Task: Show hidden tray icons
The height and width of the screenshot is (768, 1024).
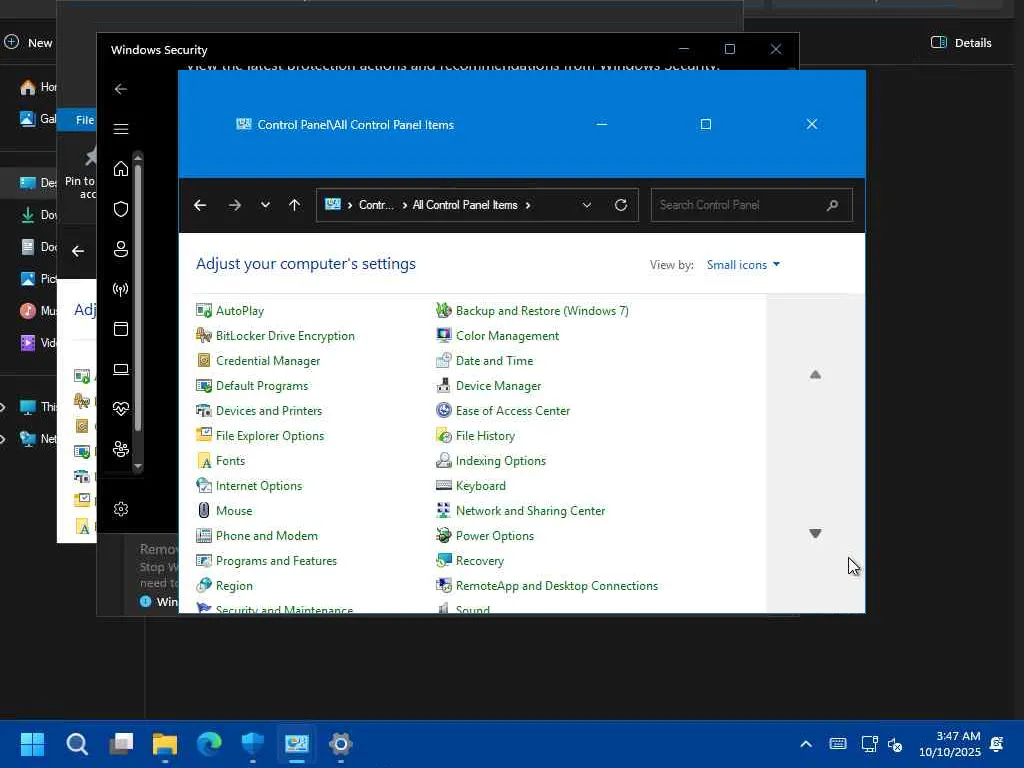Action: pos(806,744)
